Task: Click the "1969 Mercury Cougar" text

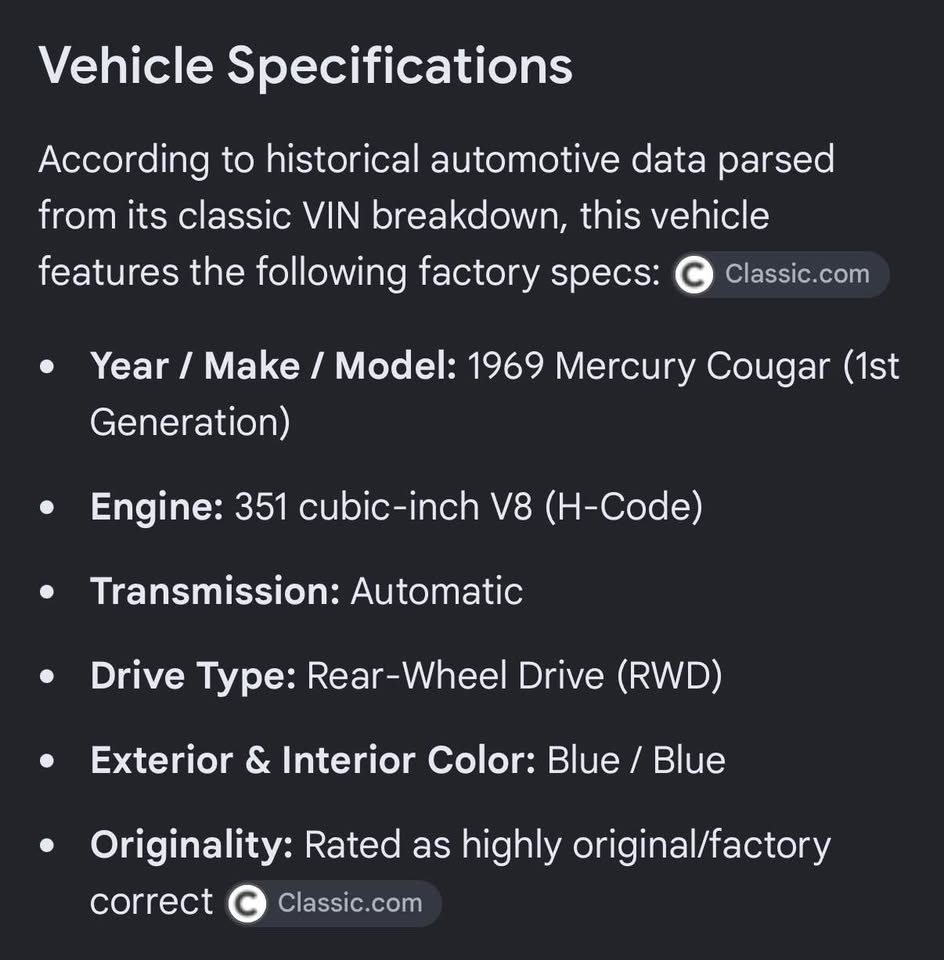Action: pos(650,366)
